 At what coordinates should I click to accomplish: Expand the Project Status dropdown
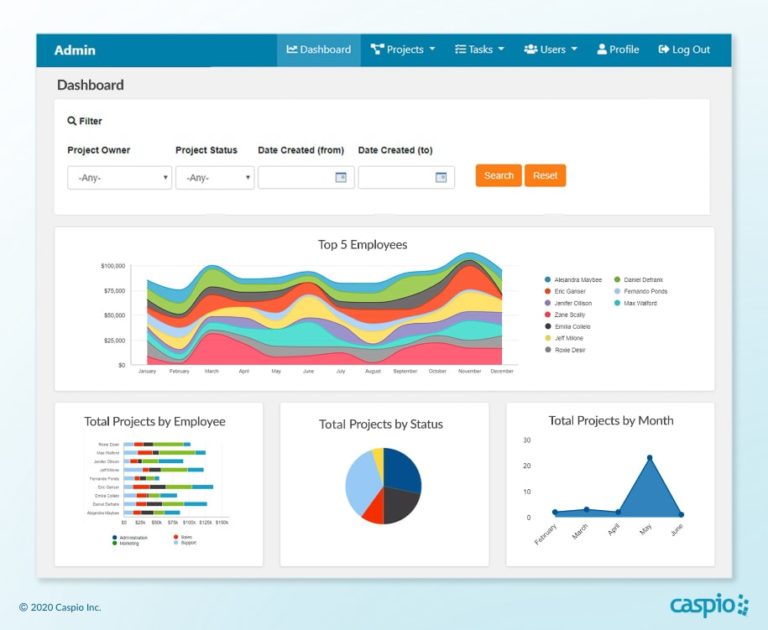pos(215,177)
